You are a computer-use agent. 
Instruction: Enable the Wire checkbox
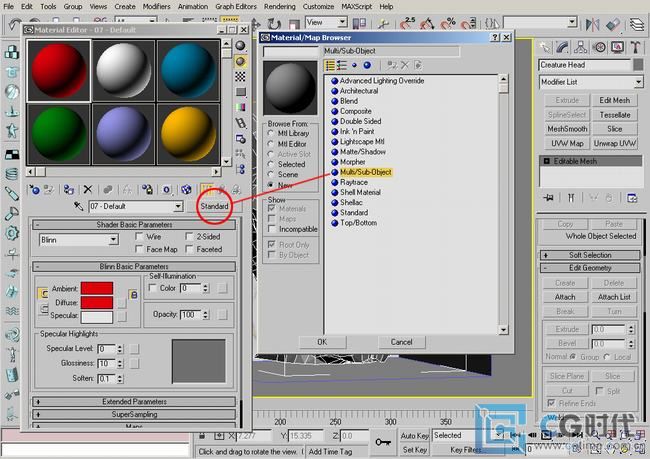pos(139,236)
